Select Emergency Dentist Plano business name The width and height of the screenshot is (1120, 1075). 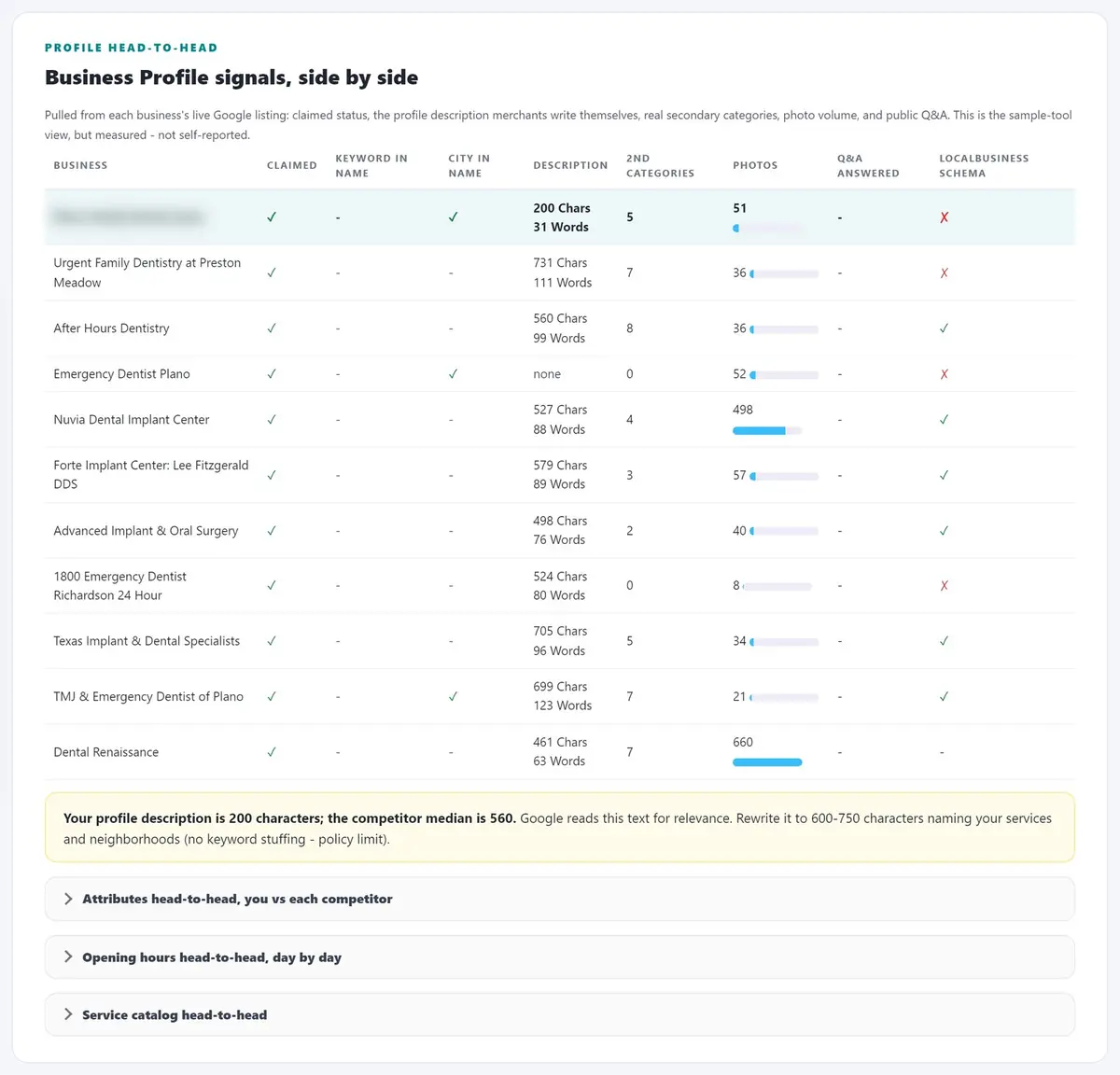[121, 374]
